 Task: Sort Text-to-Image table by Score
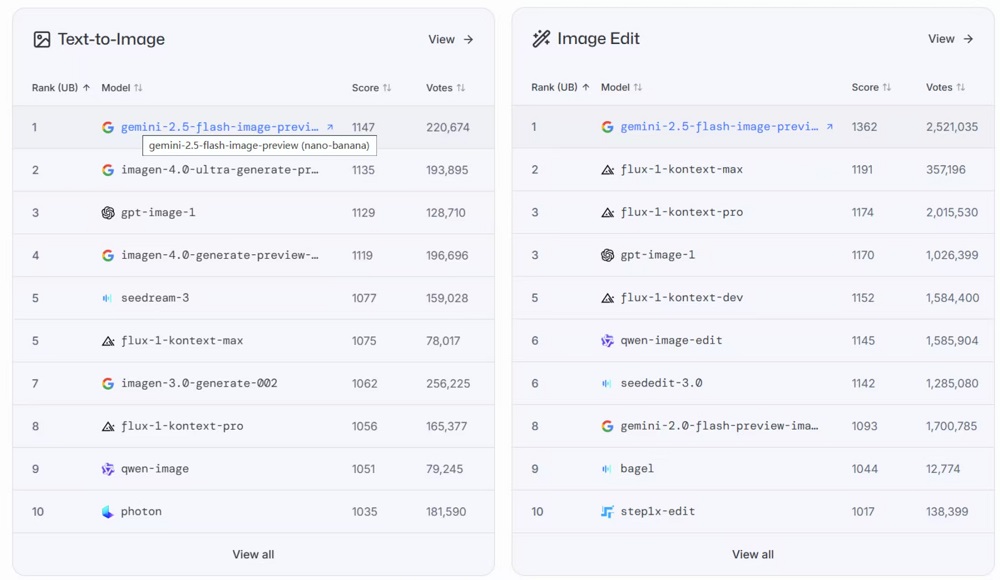click(x=371, y=88)
